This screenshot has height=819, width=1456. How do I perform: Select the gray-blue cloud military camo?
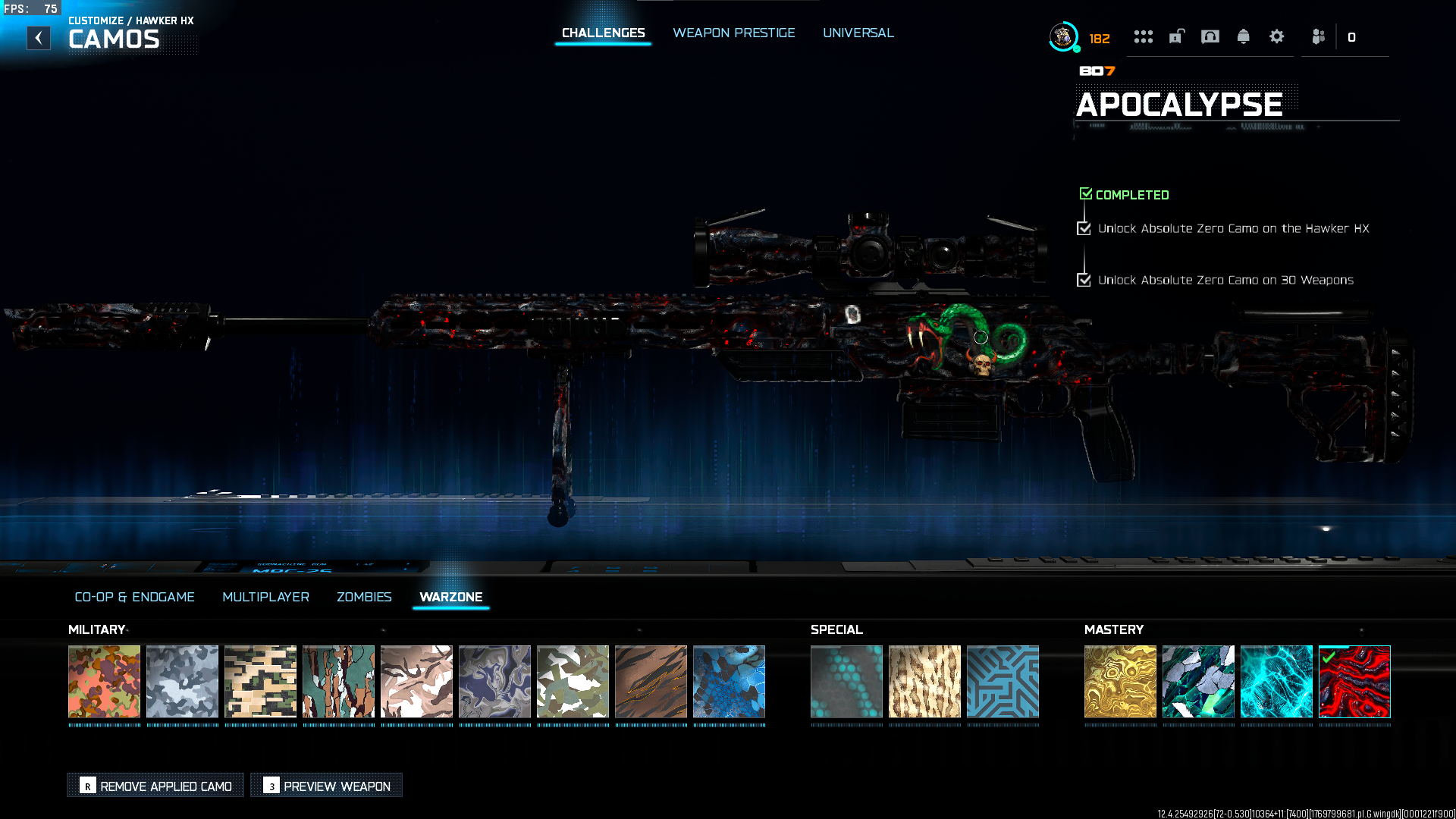point(183,682)
